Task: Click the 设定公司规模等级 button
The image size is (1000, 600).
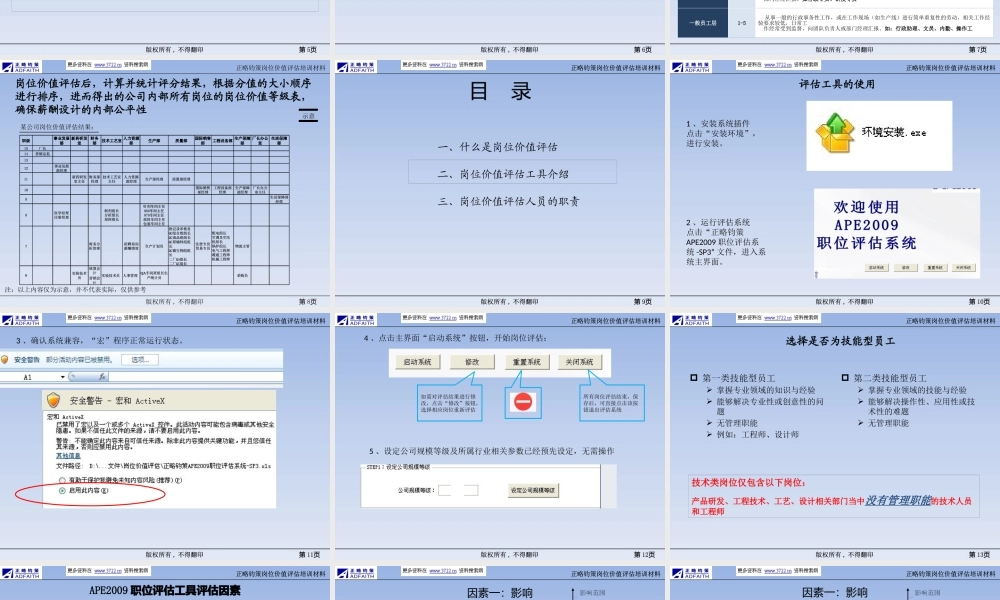Action: click(533, 490)
